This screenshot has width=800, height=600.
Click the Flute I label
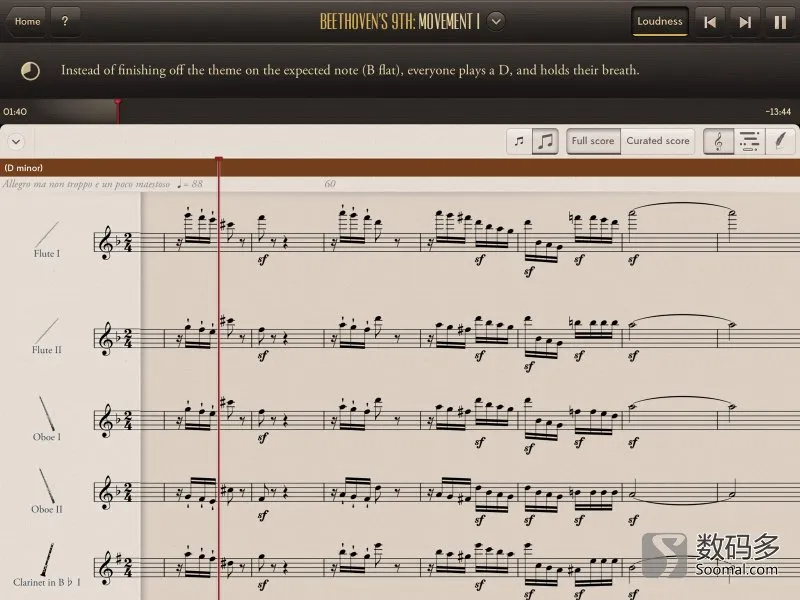47,254
